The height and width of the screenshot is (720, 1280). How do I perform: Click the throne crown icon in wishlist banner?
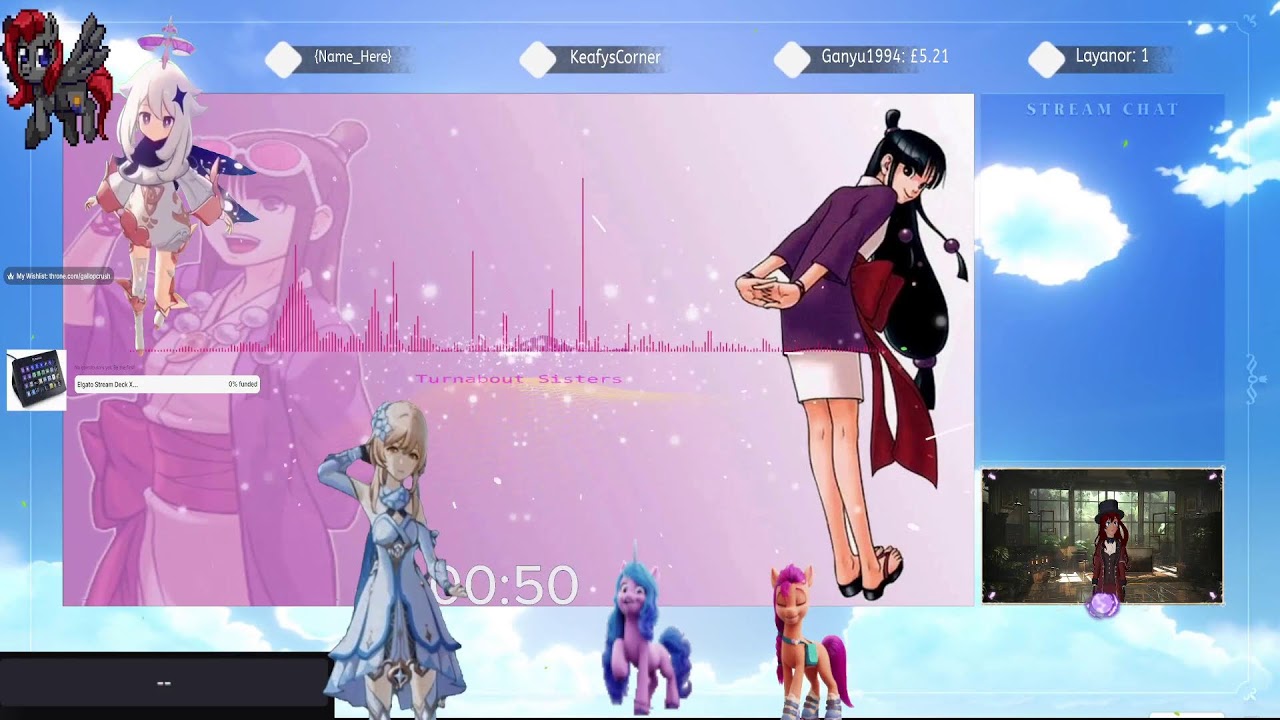pyautogui.click(x=10, y=276)
